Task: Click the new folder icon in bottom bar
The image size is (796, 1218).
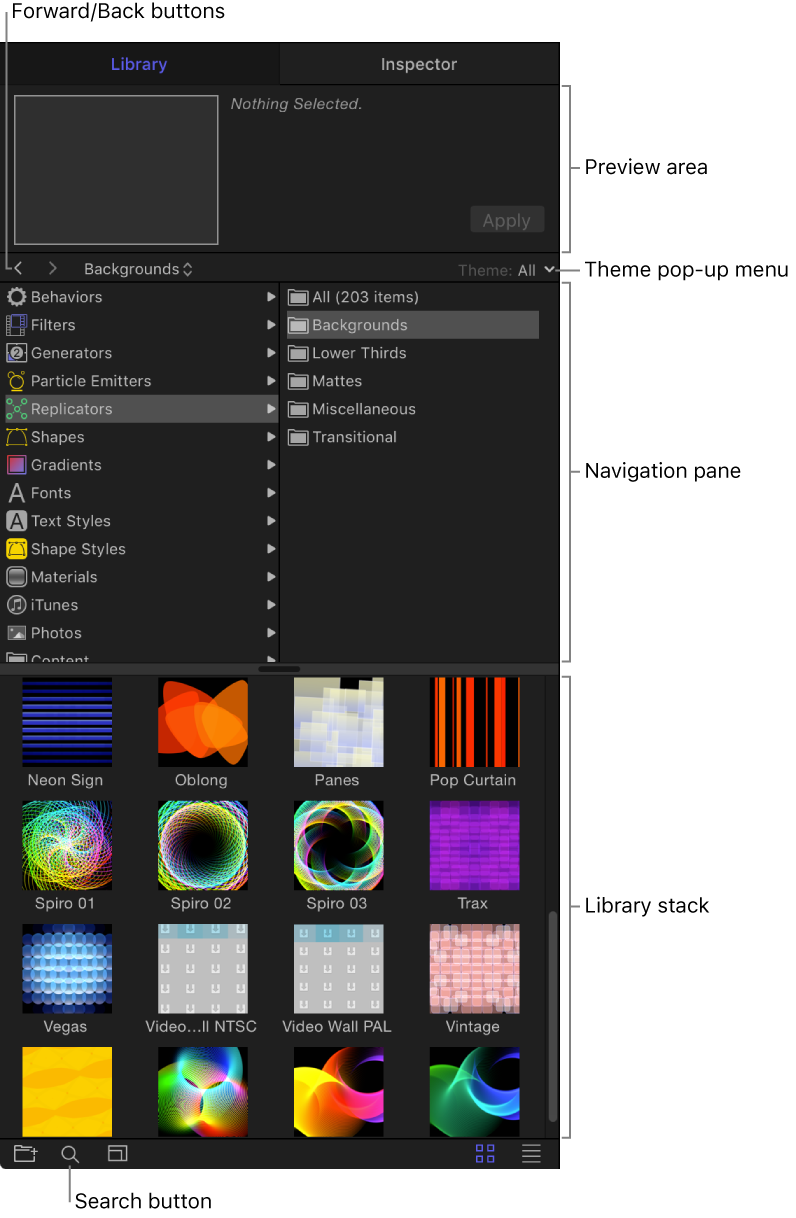Action: pos(25,1154)
